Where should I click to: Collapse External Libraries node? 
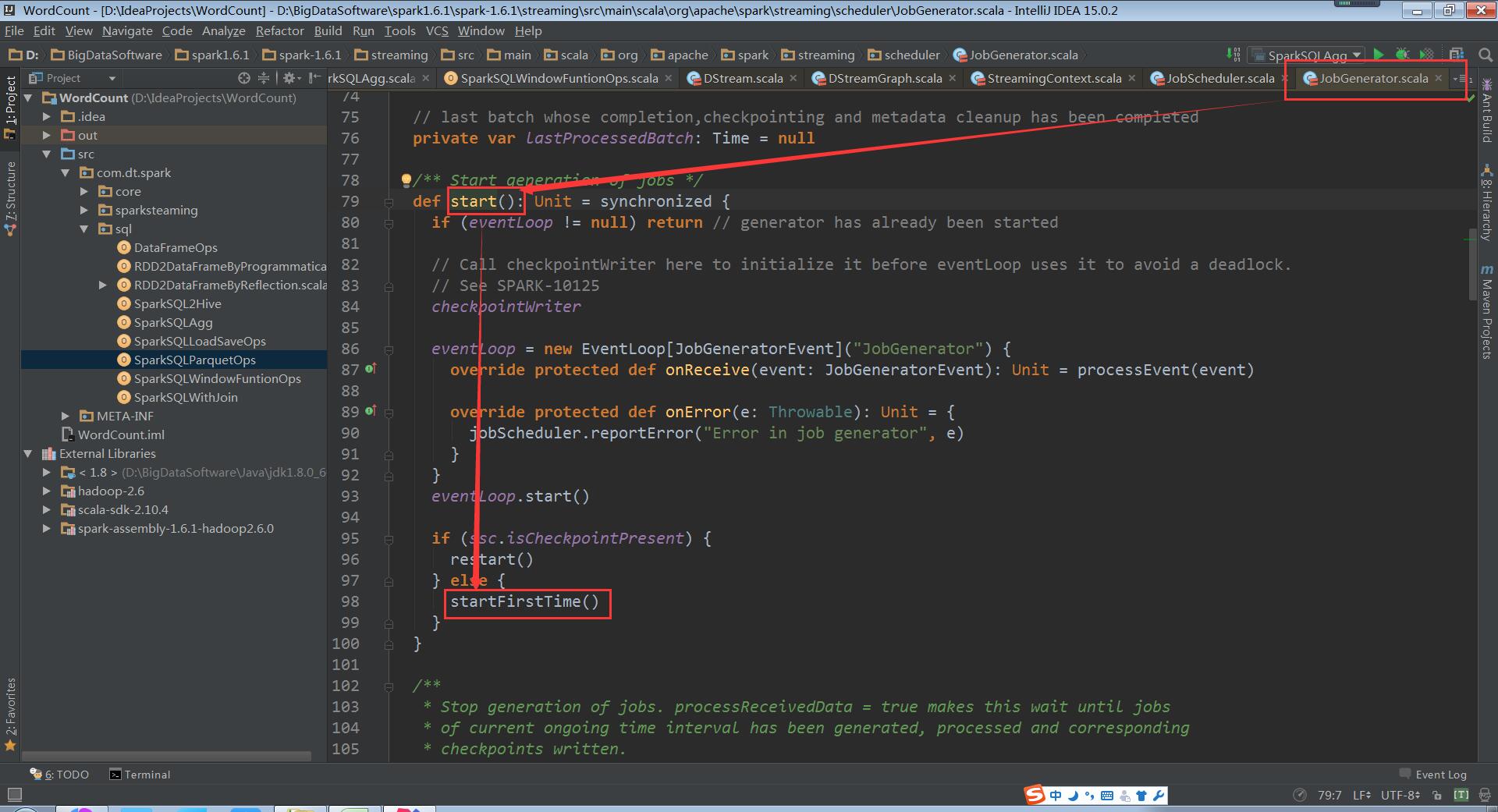28,453
